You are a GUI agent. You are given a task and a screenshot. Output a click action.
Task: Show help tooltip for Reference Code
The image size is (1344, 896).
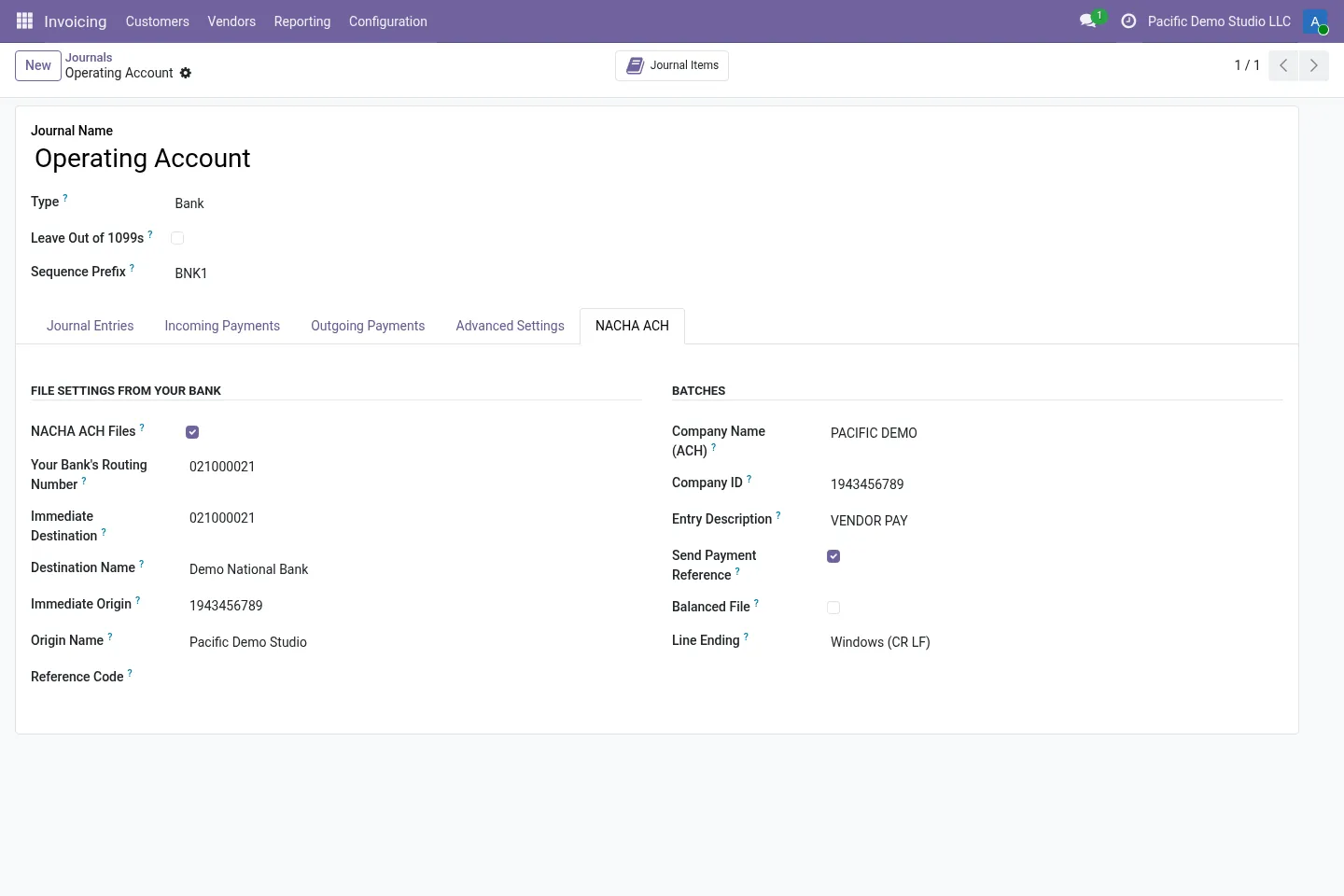click(x=130, y=673)
